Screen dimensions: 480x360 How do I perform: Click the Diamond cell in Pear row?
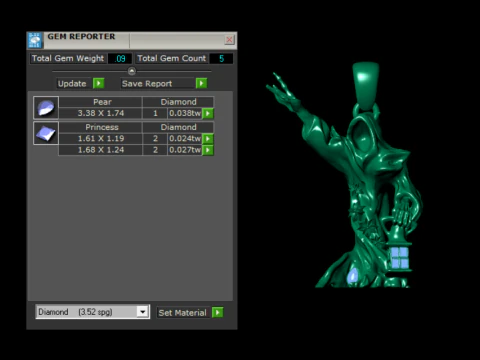pos(178,102)
